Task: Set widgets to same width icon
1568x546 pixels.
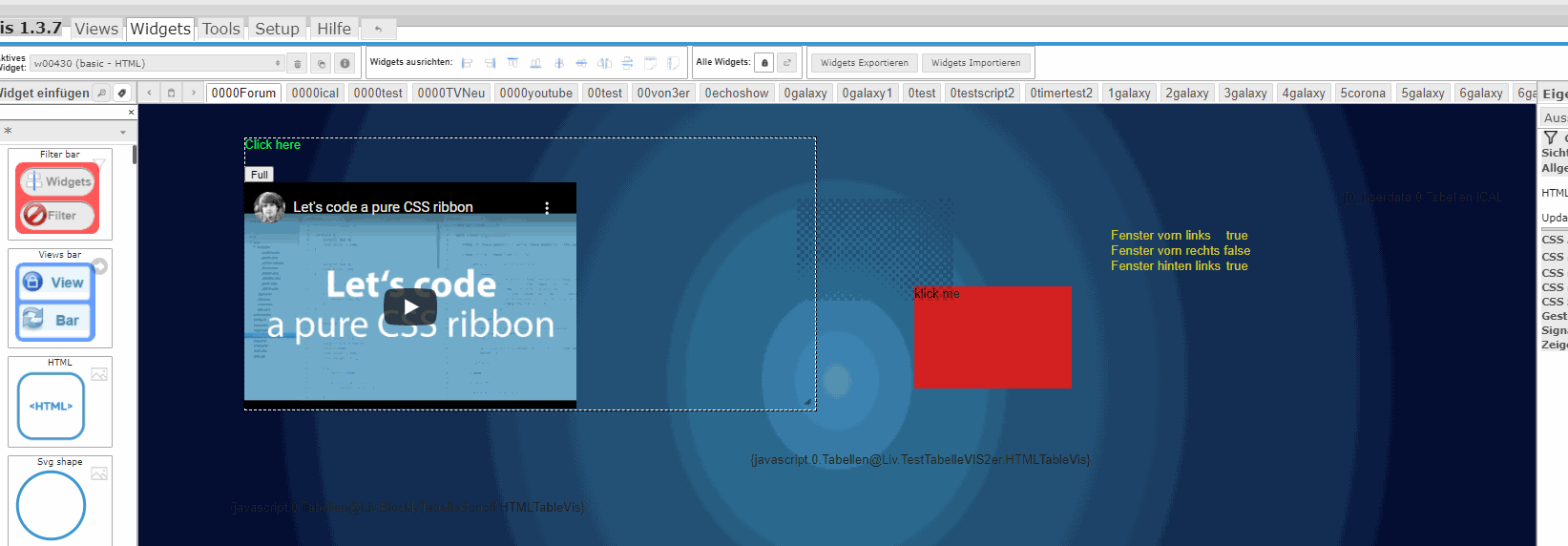Action: point(651,63)
